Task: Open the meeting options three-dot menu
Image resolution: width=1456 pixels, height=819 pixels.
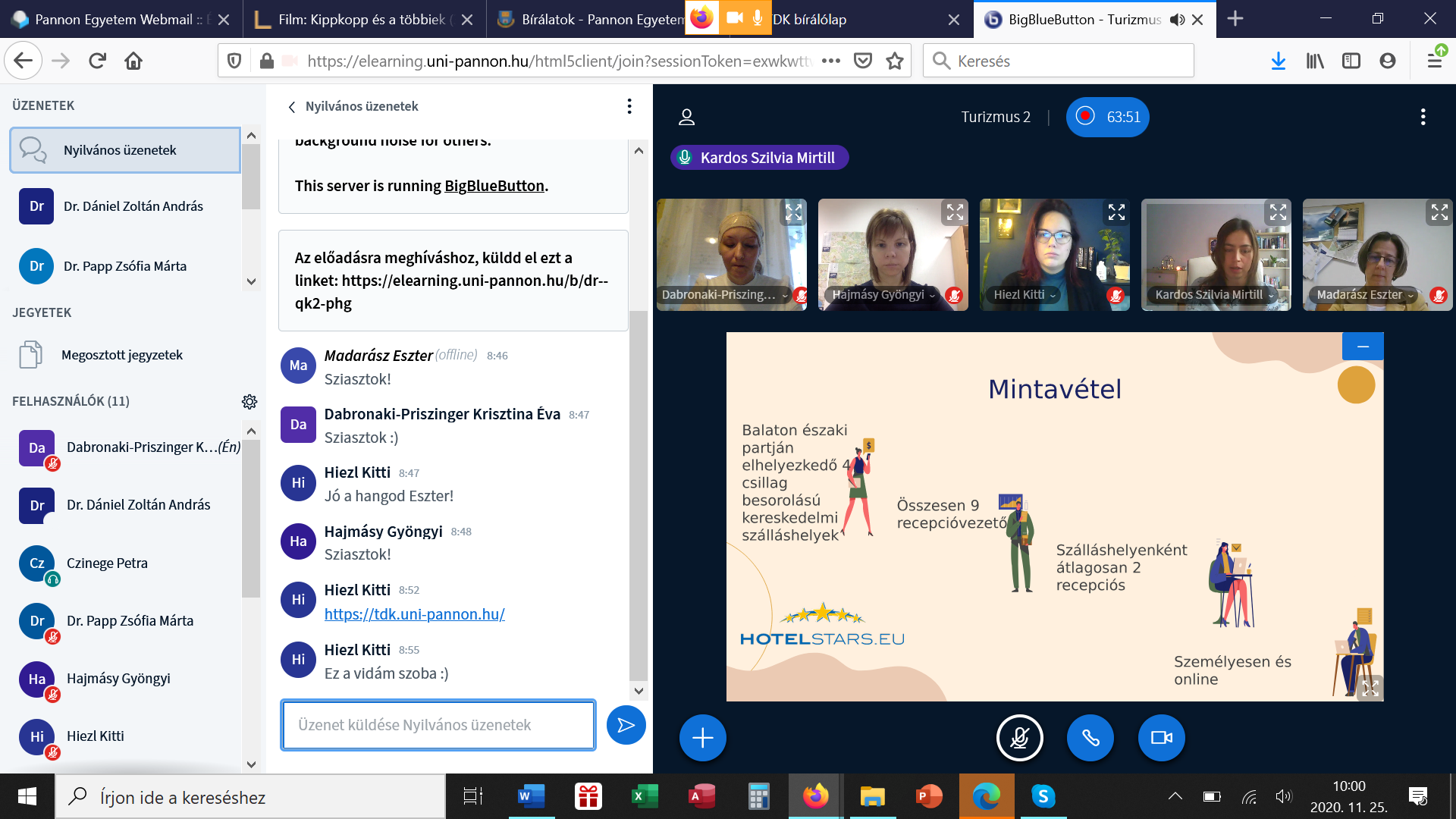Action: point(1423,117)
